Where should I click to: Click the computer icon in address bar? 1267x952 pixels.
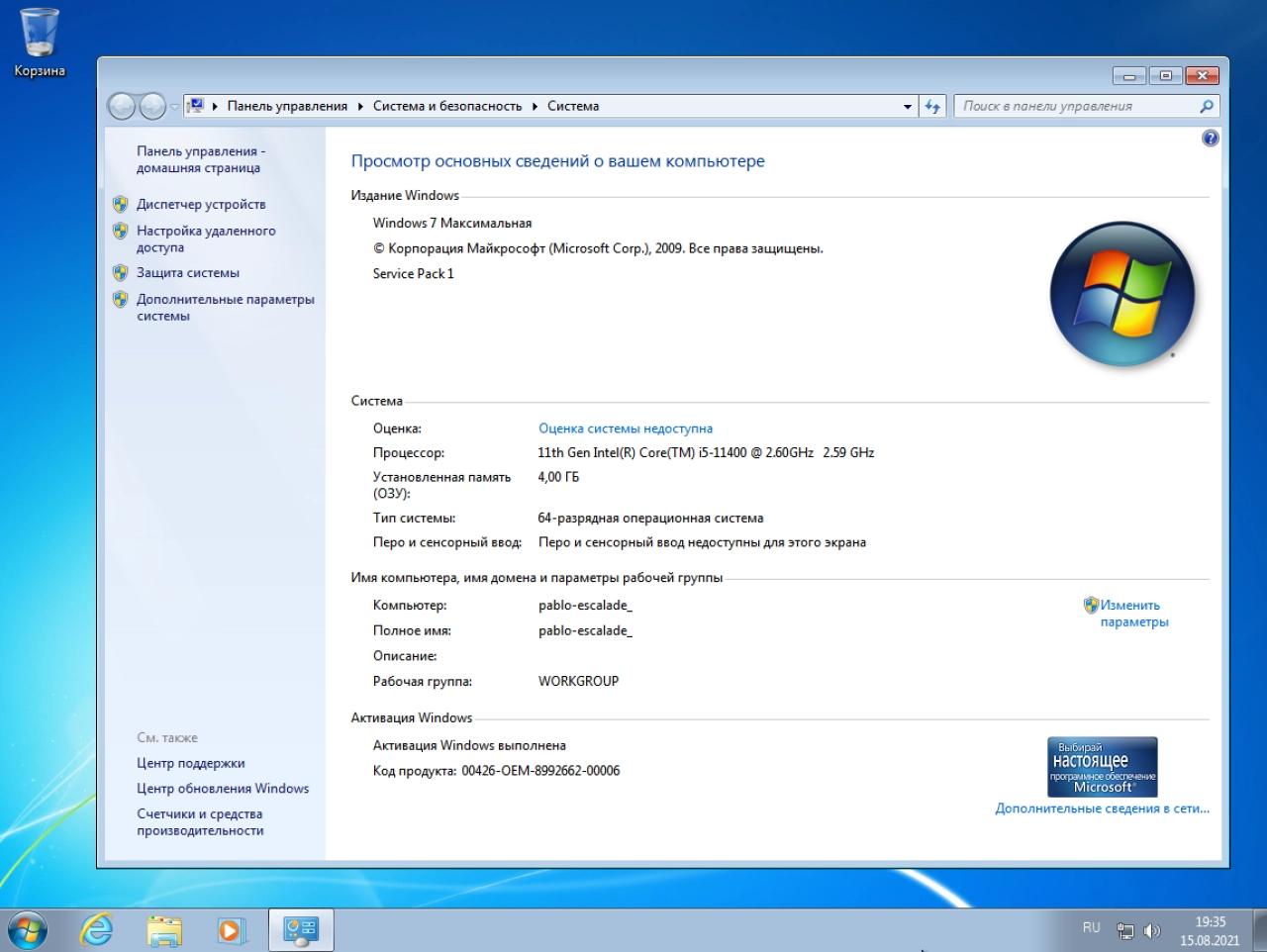(196, 106)
